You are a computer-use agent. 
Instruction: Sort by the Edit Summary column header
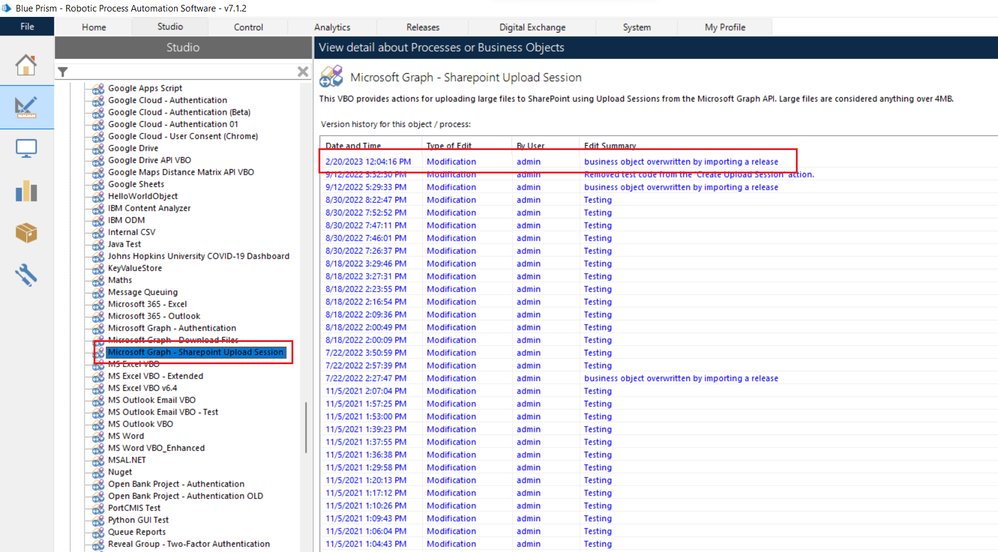pyautogui.click(x=610, y=146)
